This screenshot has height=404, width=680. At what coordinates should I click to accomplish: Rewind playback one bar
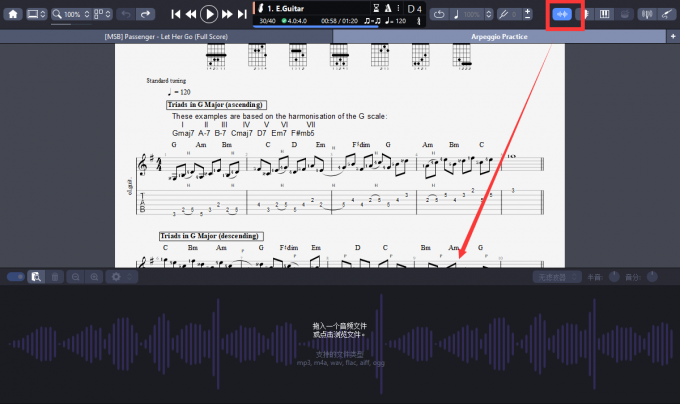[191, 14]
